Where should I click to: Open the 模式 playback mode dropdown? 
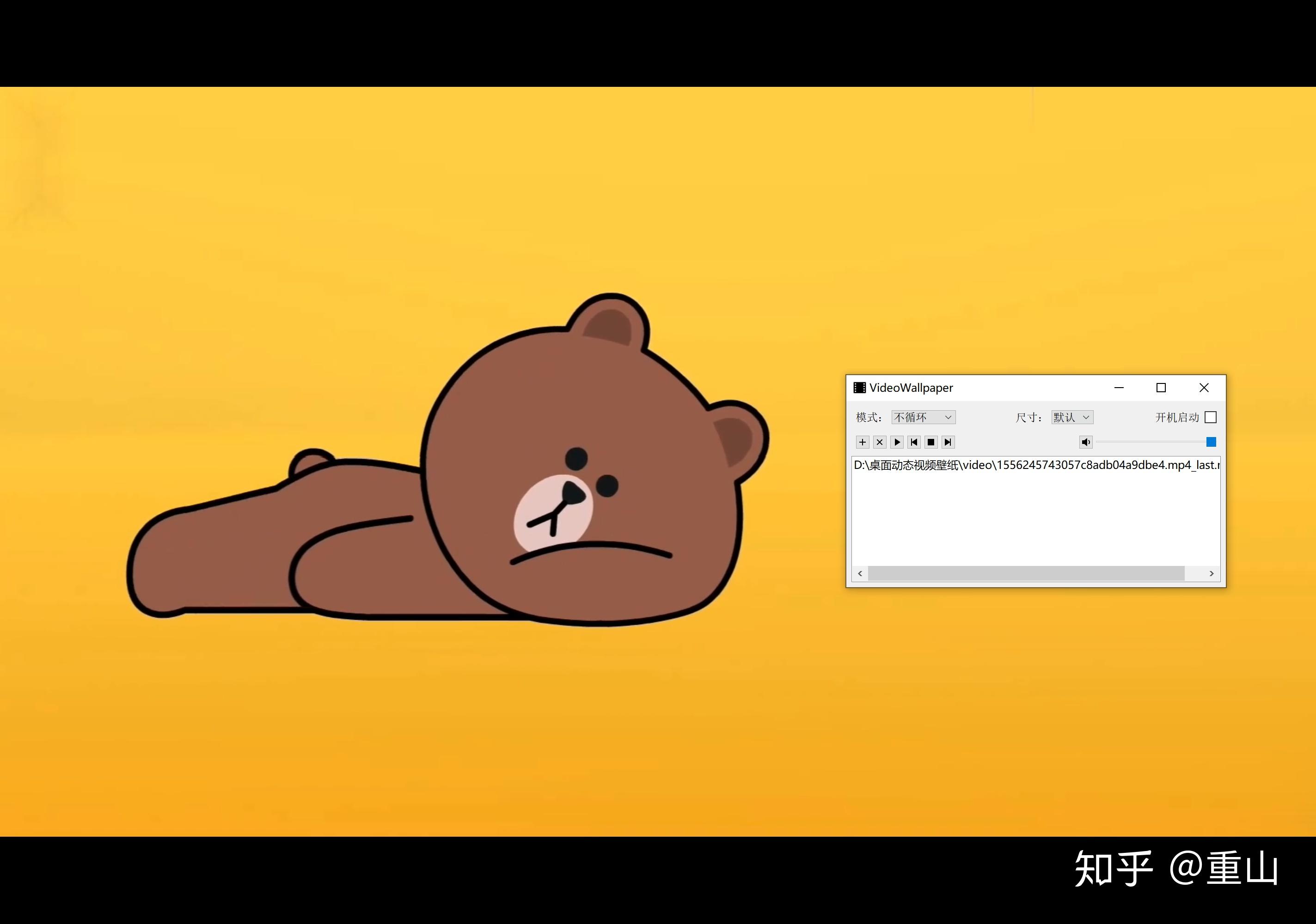pos(924,417)
